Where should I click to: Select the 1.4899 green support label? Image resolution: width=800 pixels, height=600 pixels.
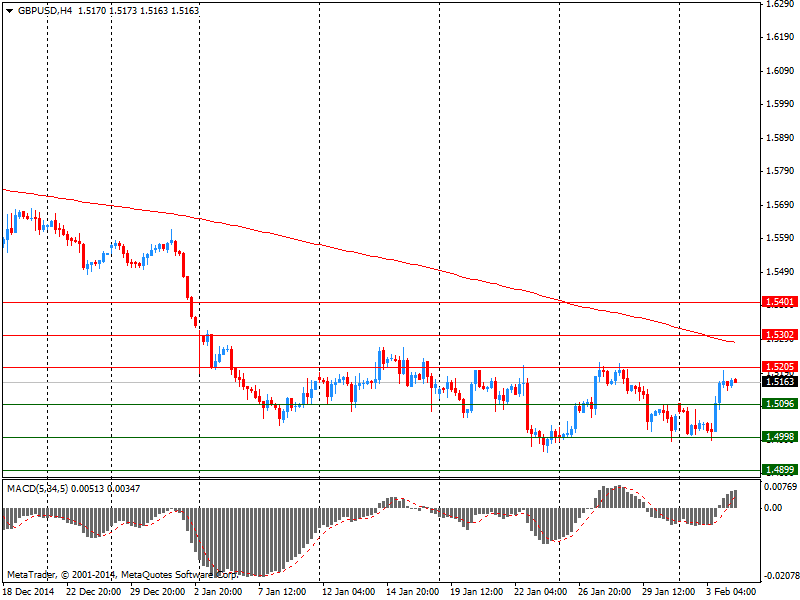pyautogui.click(x=779, y=470)
